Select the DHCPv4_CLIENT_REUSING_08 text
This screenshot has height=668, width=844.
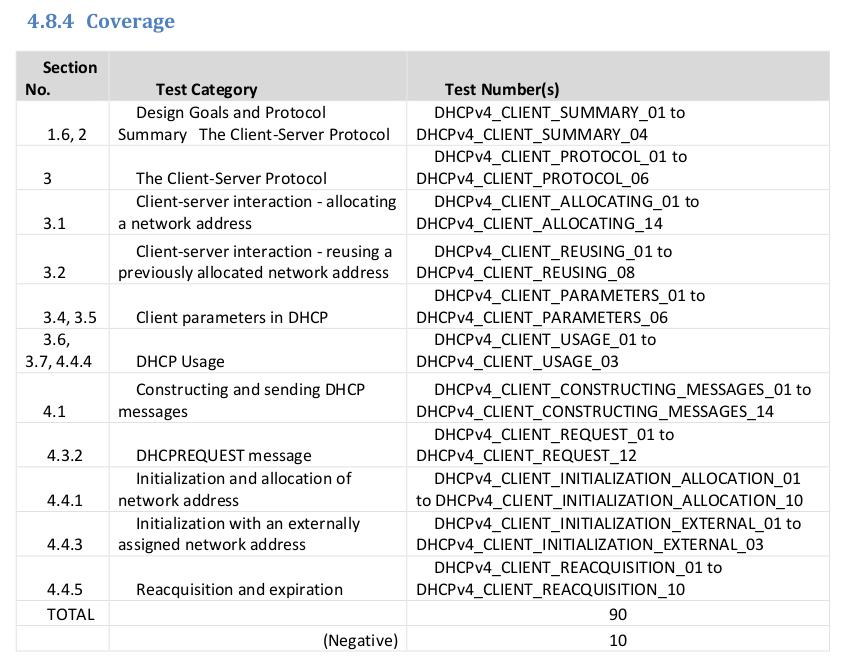pos(528,272)
